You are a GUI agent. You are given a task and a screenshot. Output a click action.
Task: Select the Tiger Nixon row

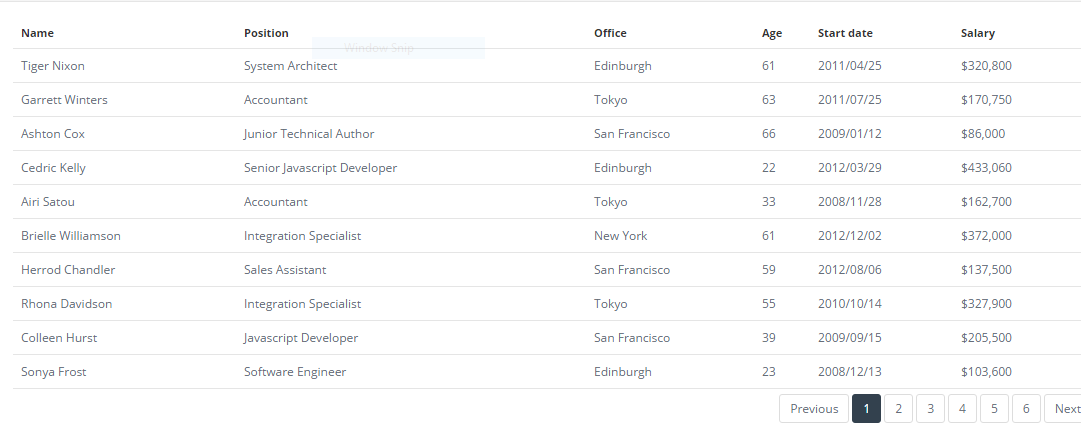[547, 66]
